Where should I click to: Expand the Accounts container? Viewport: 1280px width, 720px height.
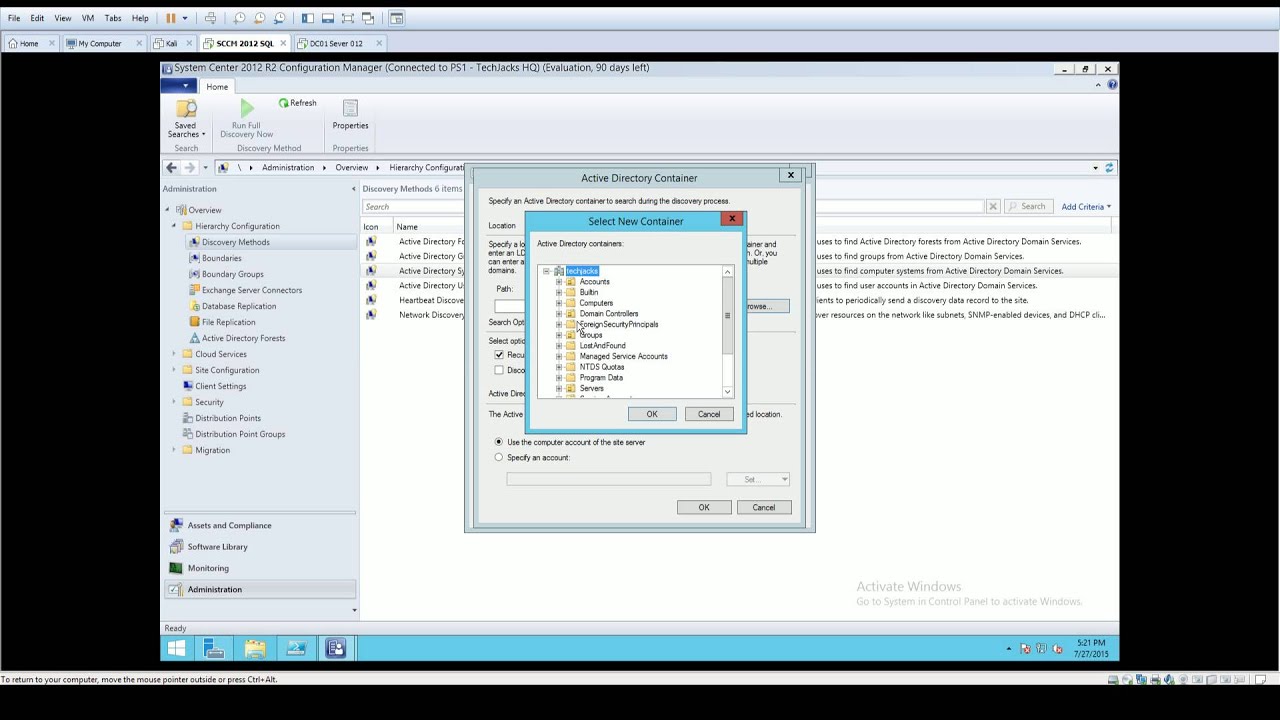coord(559,282)
